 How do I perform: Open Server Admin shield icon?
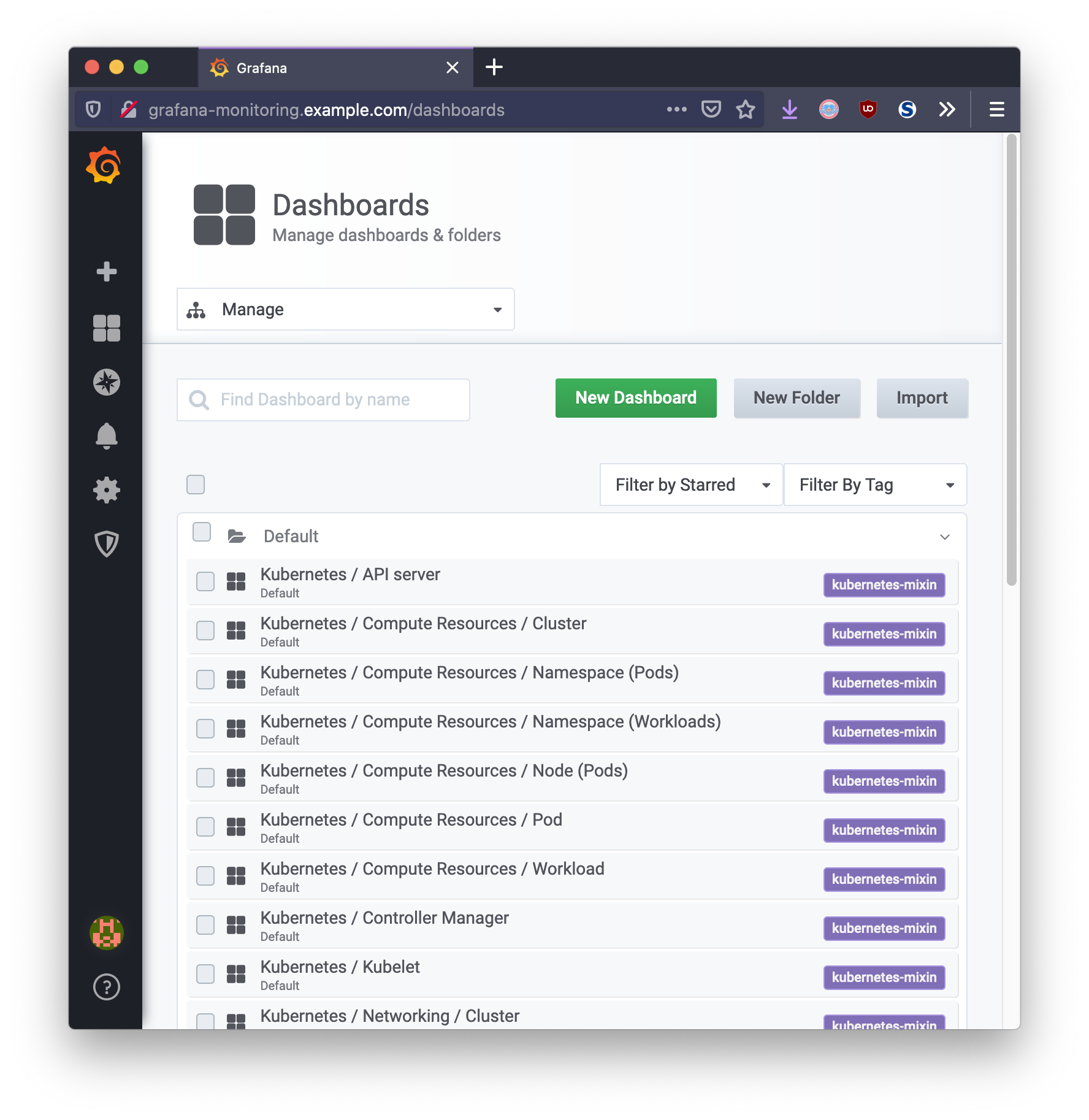click(107, 544)
